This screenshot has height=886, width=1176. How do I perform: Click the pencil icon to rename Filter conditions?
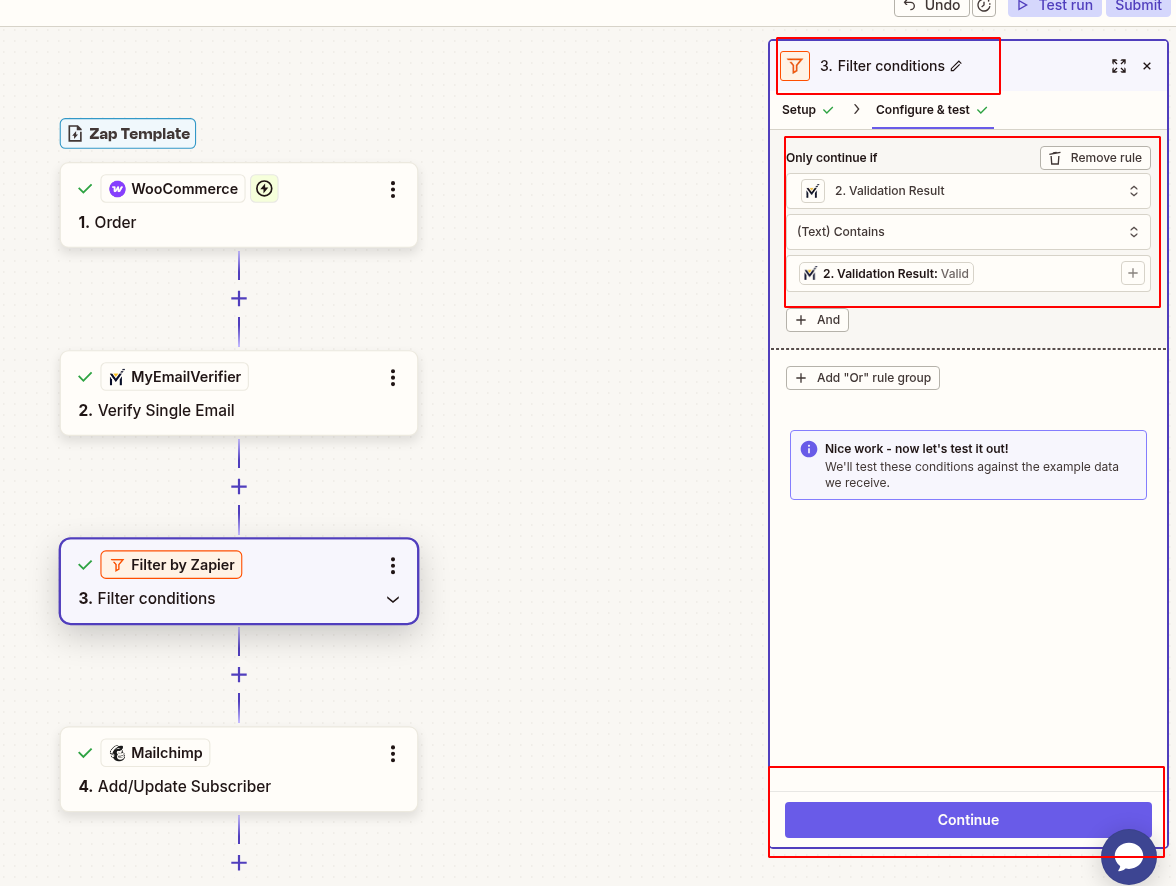[958, 65]
